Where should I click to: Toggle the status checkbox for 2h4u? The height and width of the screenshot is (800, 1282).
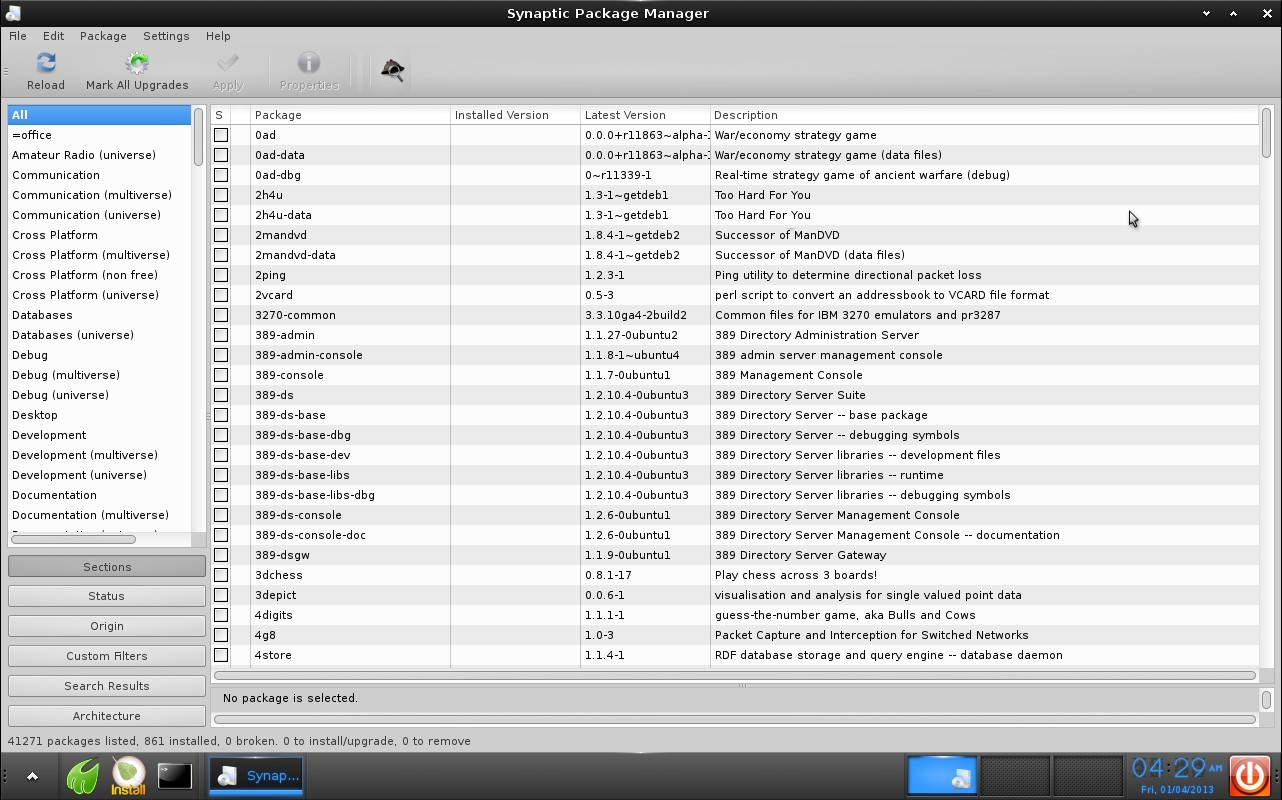(221, 195)
